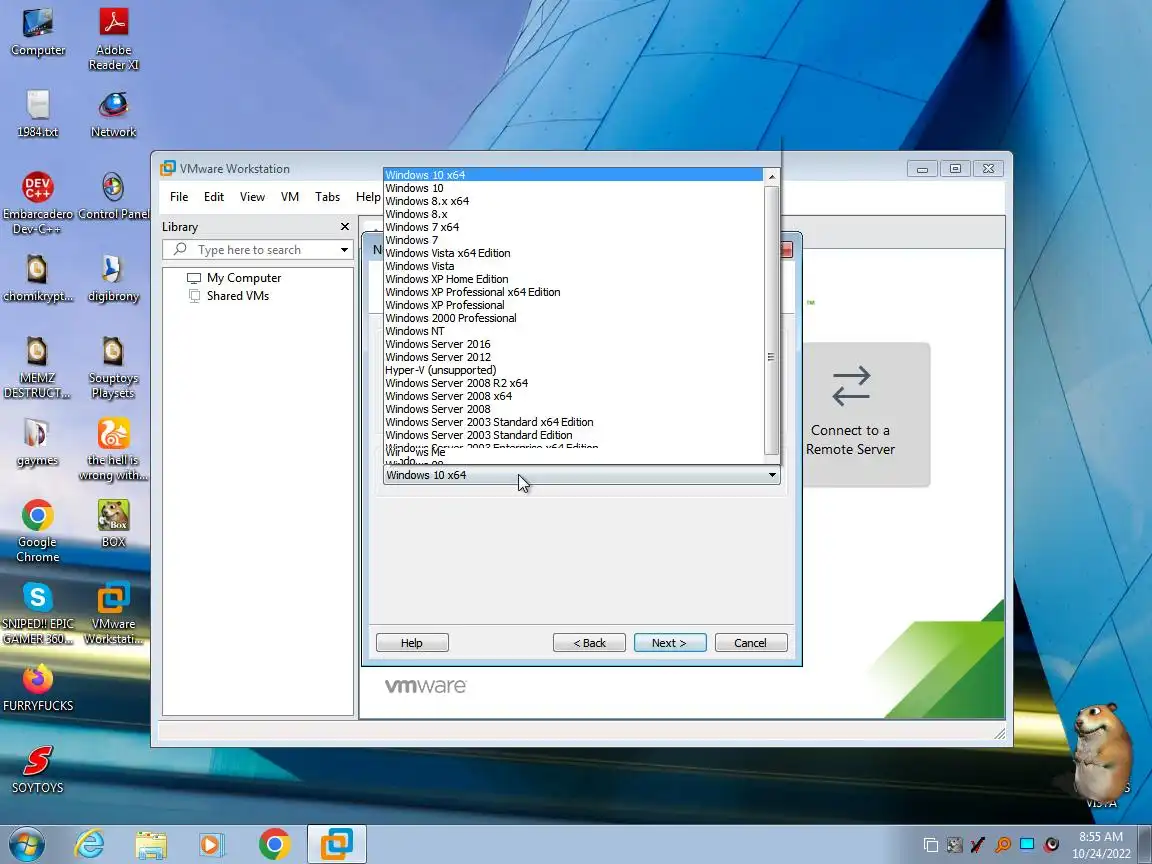This screenshot has height=864, width=1152.
Task: Choose Windows 2000 Professional
Action: pos(573,318)
